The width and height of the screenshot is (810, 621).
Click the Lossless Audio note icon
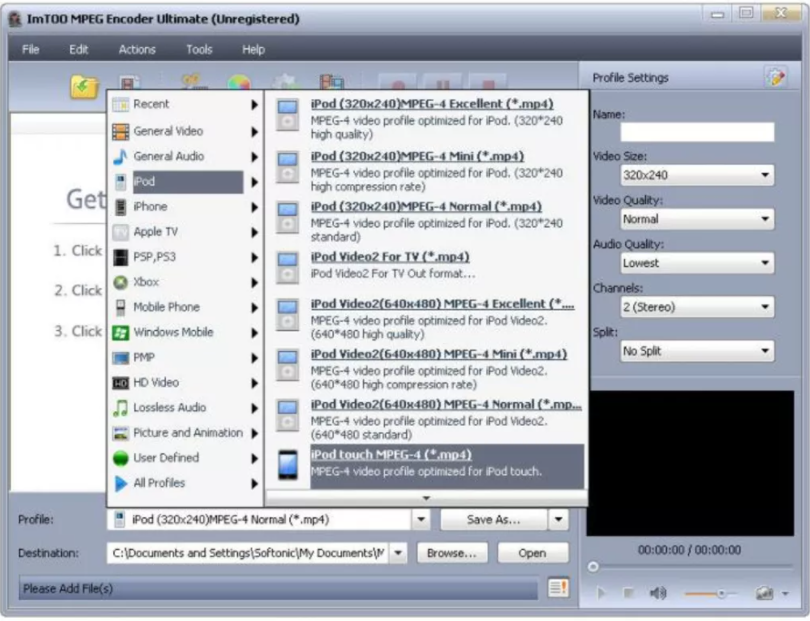(120, 408)
